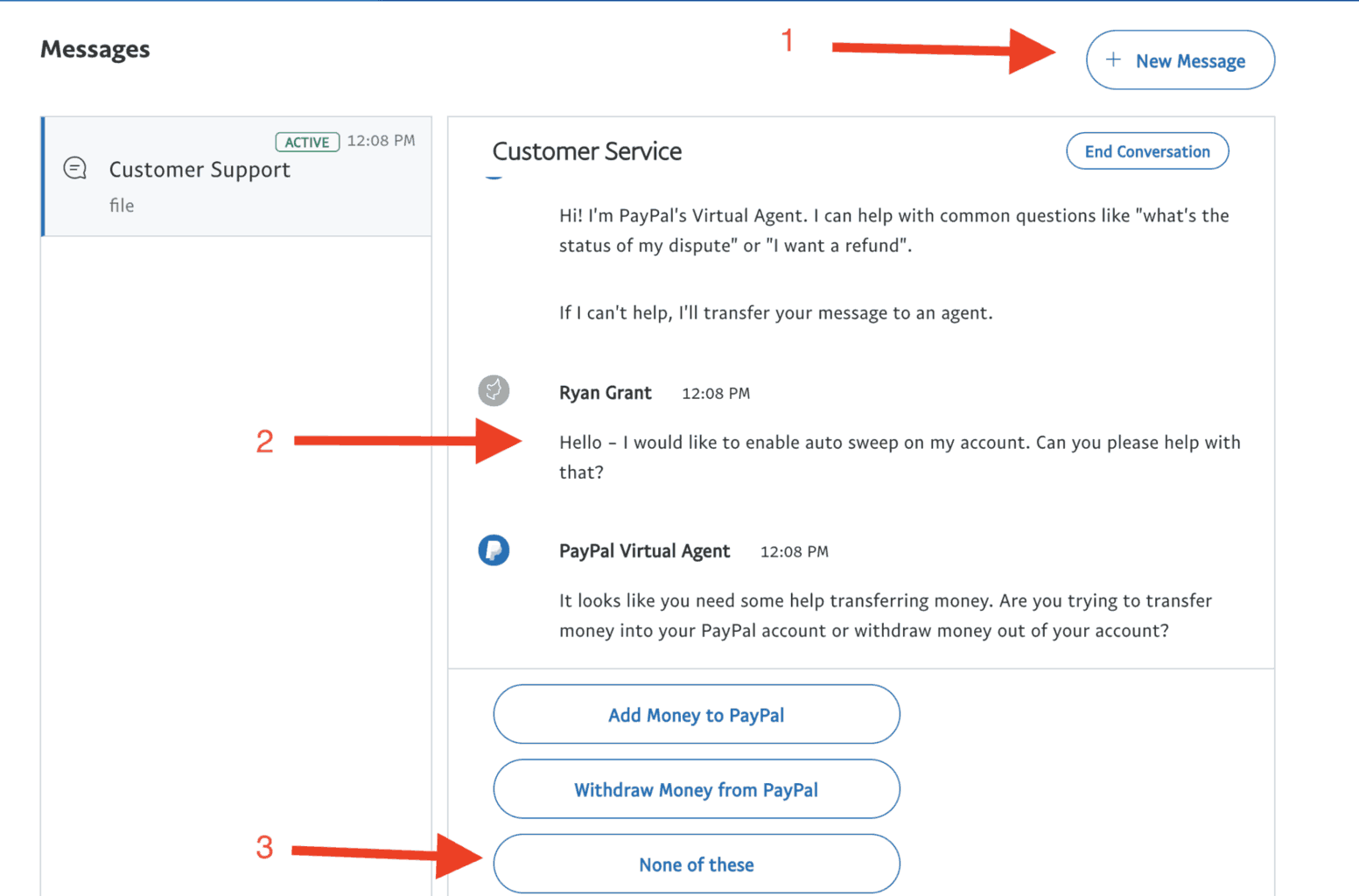Click the ACTIVE status badge

(307, 141)
